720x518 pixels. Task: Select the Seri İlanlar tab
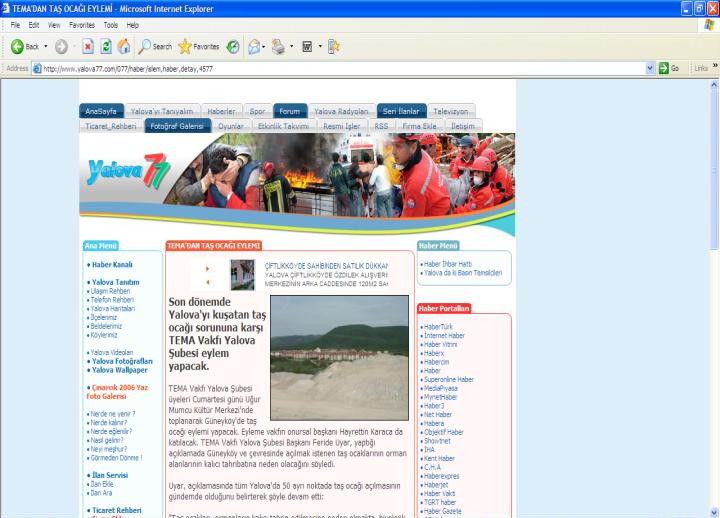(x=401, y=111)
